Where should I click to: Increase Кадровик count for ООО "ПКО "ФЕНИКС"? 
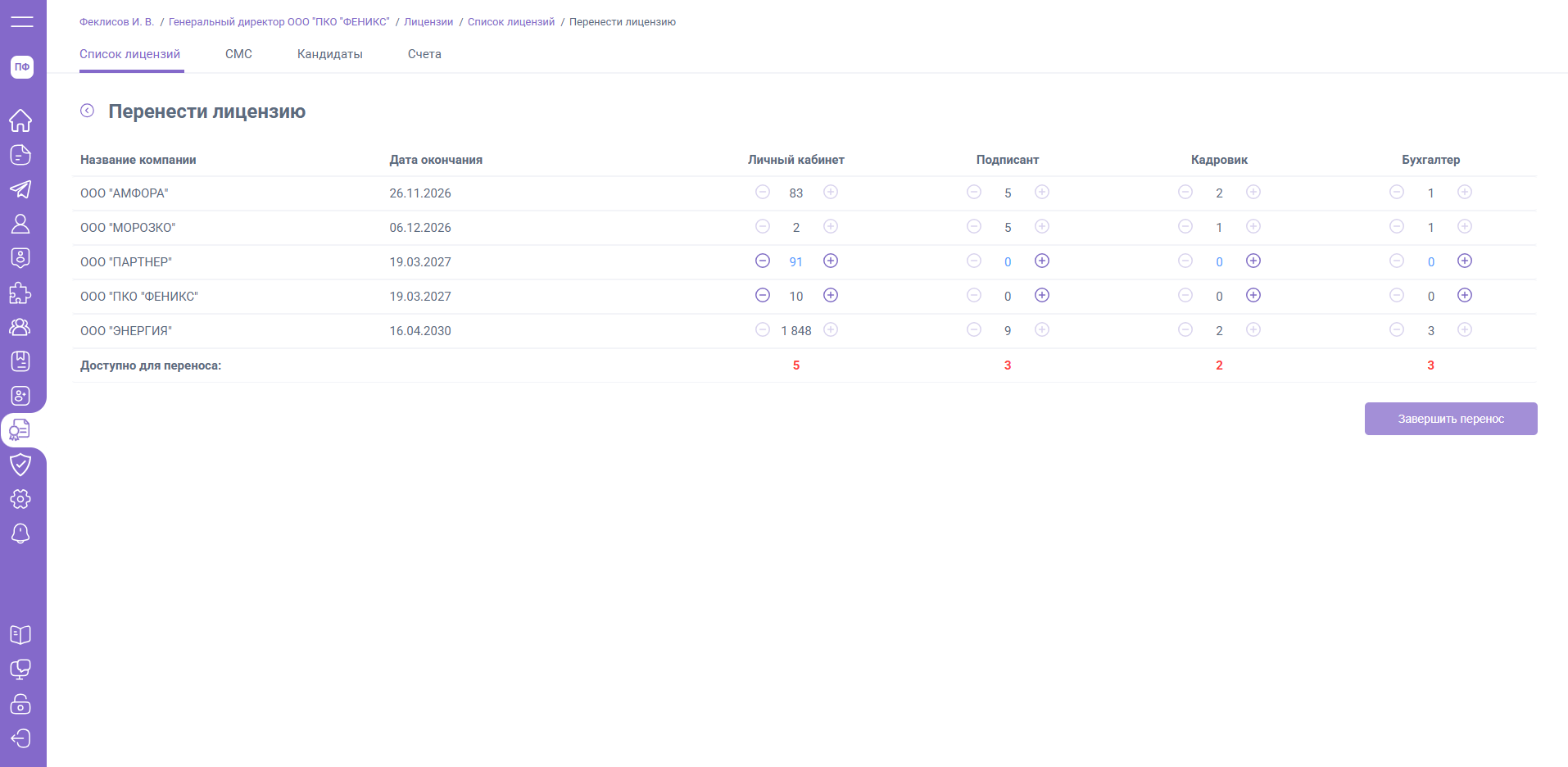1253,295
